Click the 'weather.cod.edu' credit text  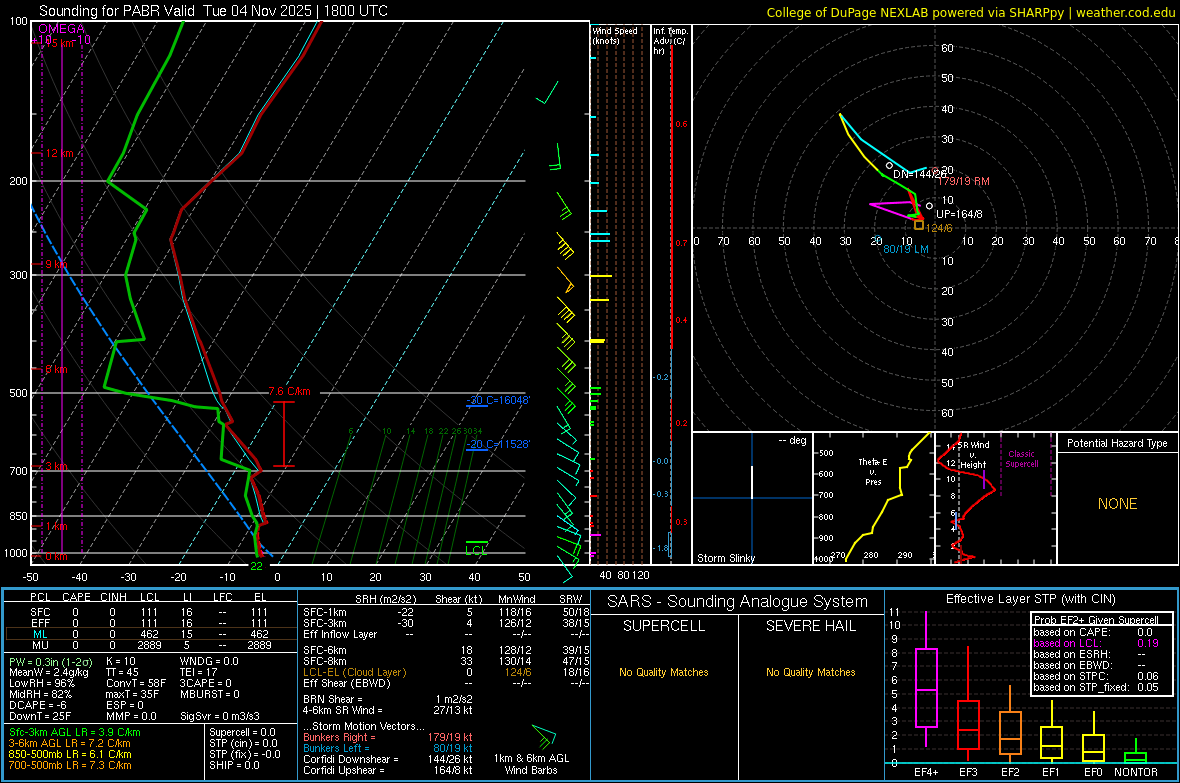1125,12
